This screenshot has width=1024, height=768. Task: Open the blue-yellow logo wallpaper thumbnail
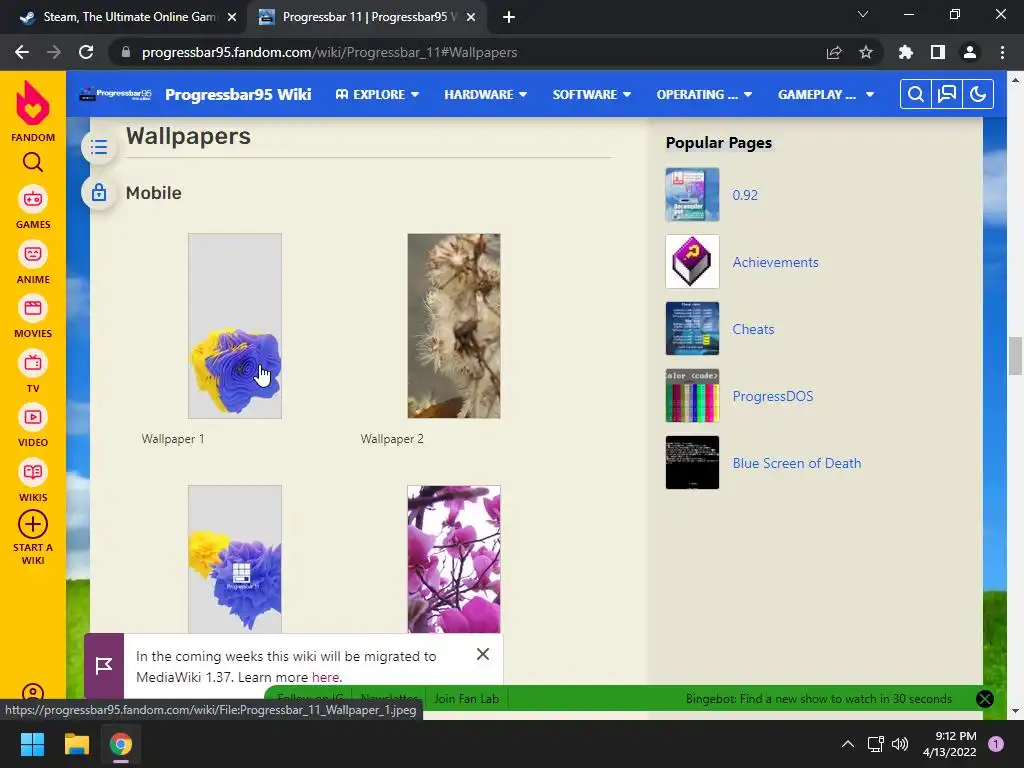[x=235, y=559]
